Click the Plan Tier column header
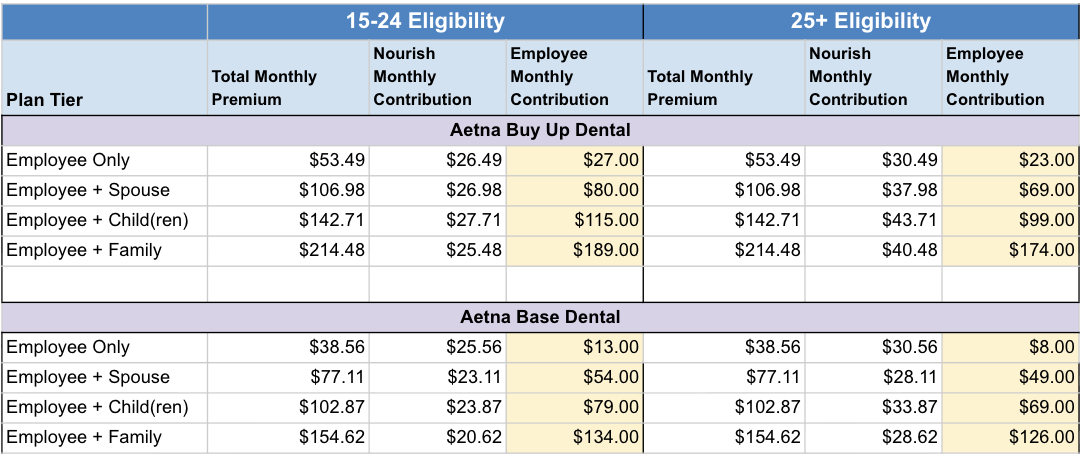The image size is (1080, 458). 104,99
